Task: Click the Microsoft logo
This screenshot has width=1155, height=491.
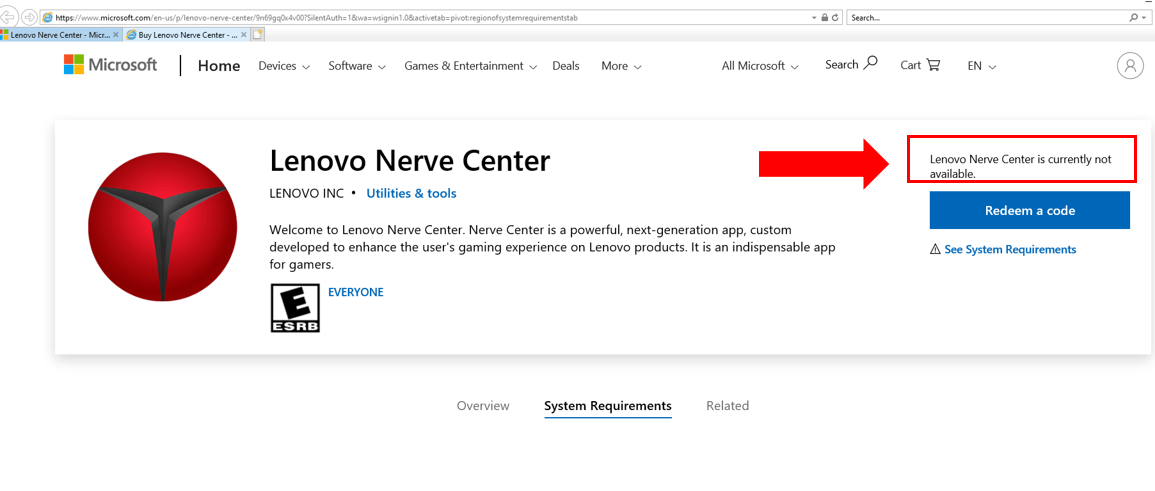Action: [110, 65]
